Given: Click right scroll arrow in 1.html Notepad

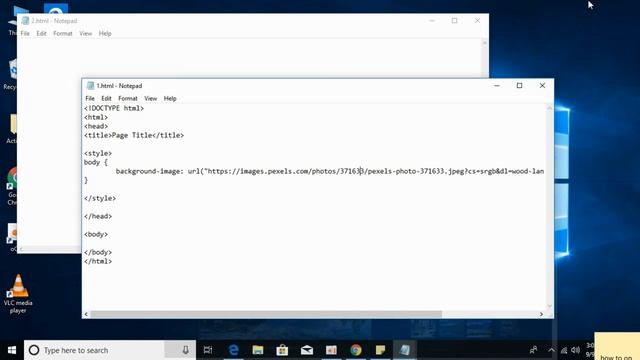Looking at the screenshot, I should point(541,314).
